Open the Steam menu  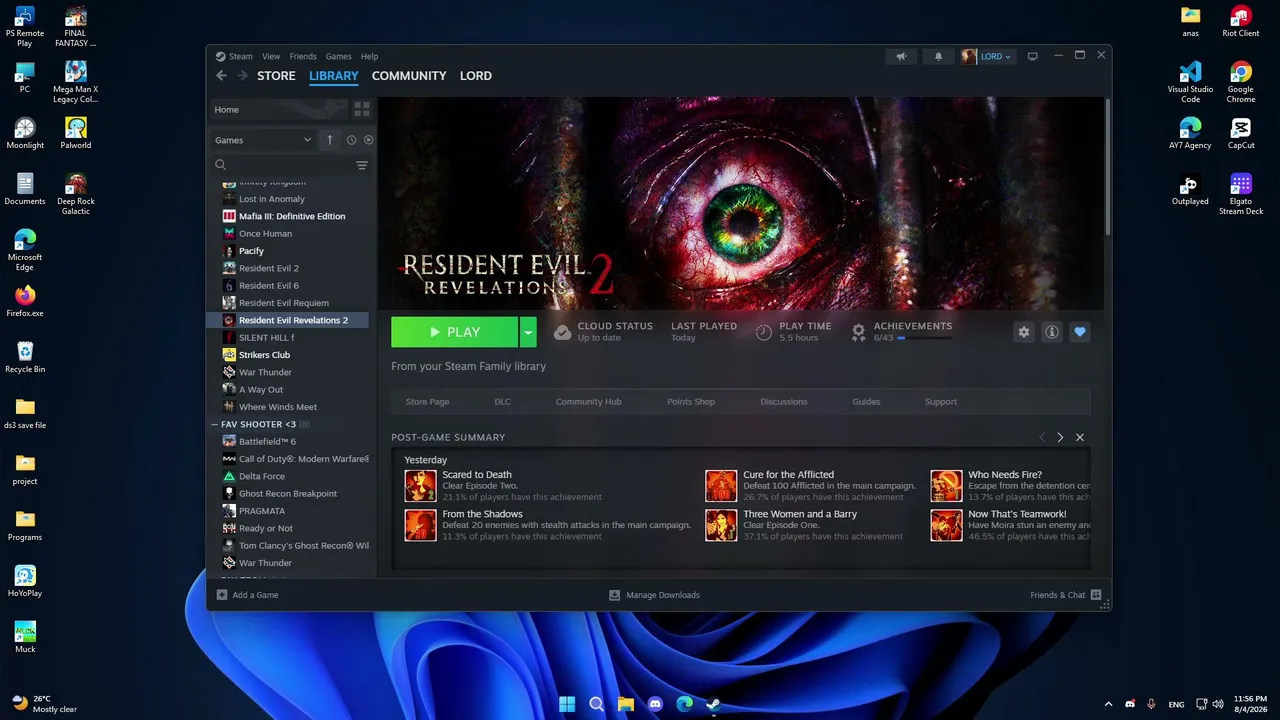(241, 57)
